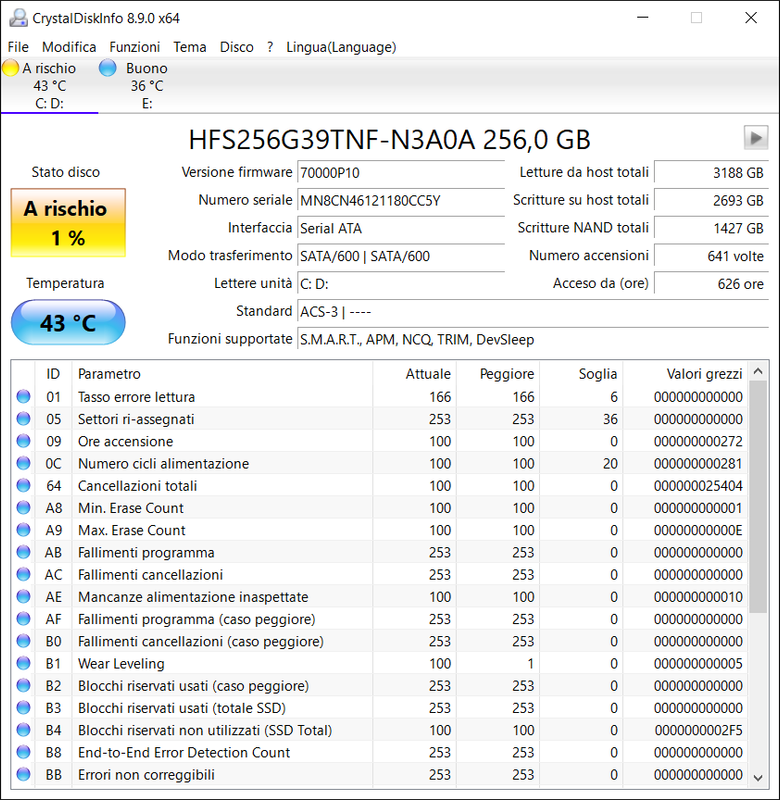Screen dimensions: 780x800
Task: Click status dot for Max. Erase Count
Action: click(23, 530)
